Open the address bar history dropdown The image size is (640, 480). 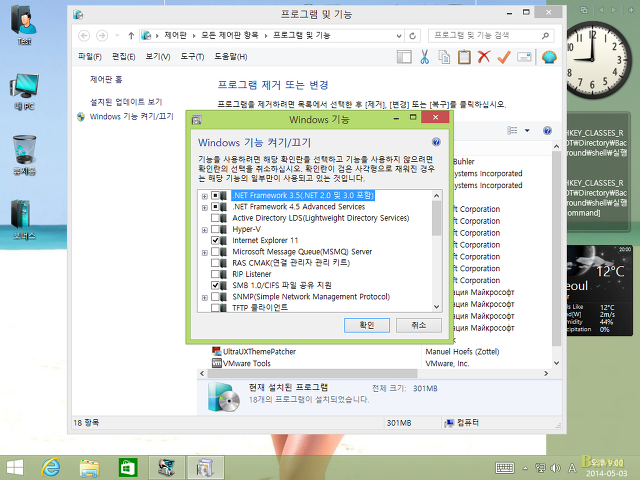[x=399, y=36]
